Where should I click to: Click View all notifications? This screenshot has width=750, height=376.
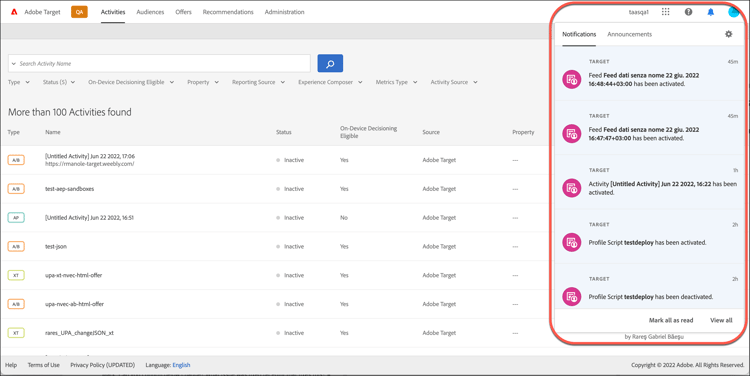(x=721, y=320)
